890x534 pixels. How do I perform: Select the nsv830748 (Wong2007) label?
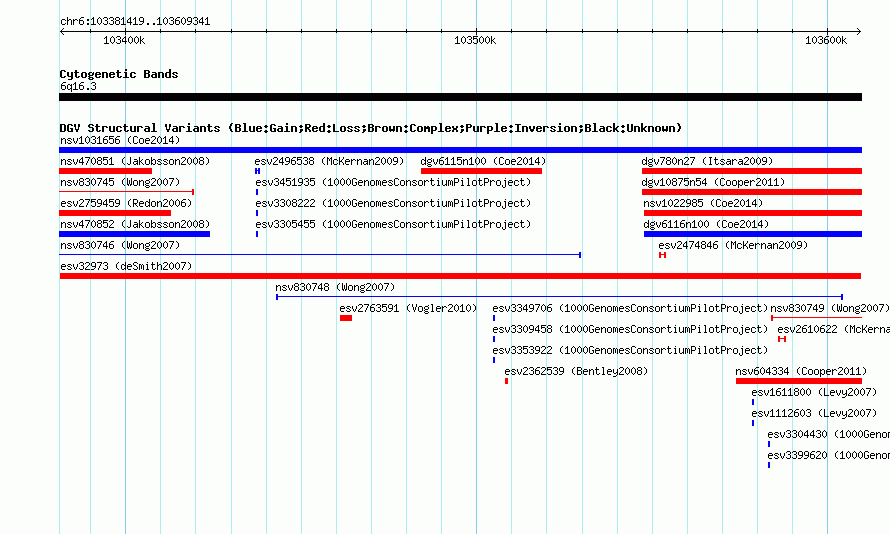(335, 287)
